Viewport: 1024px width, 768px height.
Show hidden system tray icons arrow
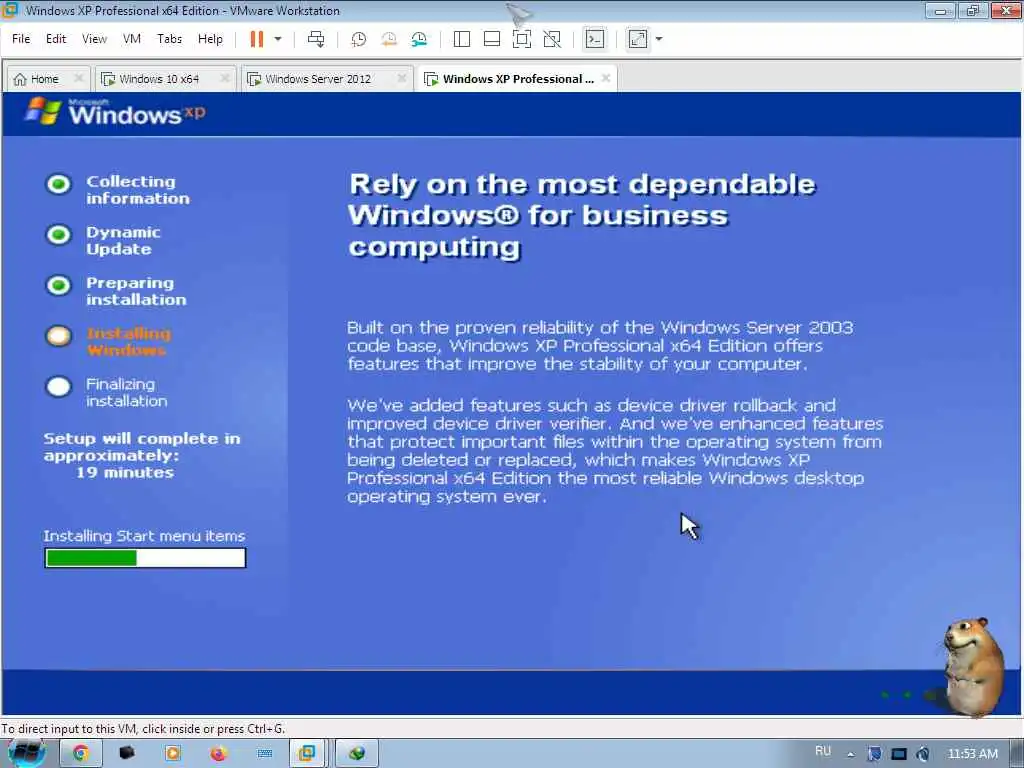(x=850, y=754)
